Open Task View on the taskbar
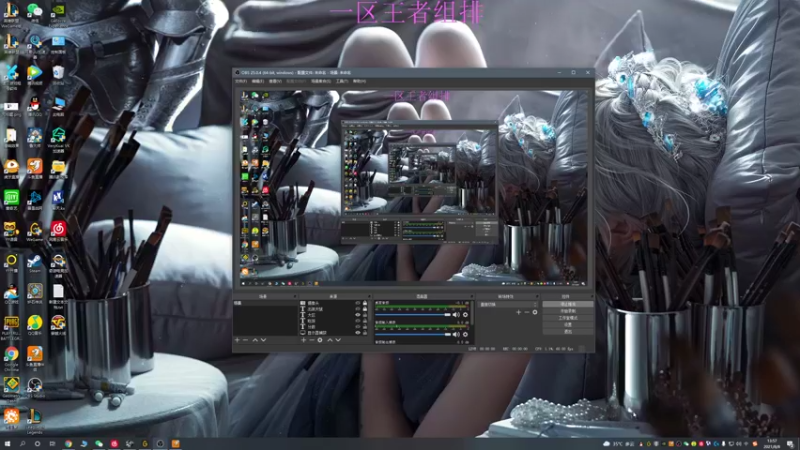The height and width of the screenshot is (450, 800). tap(52, 444)
